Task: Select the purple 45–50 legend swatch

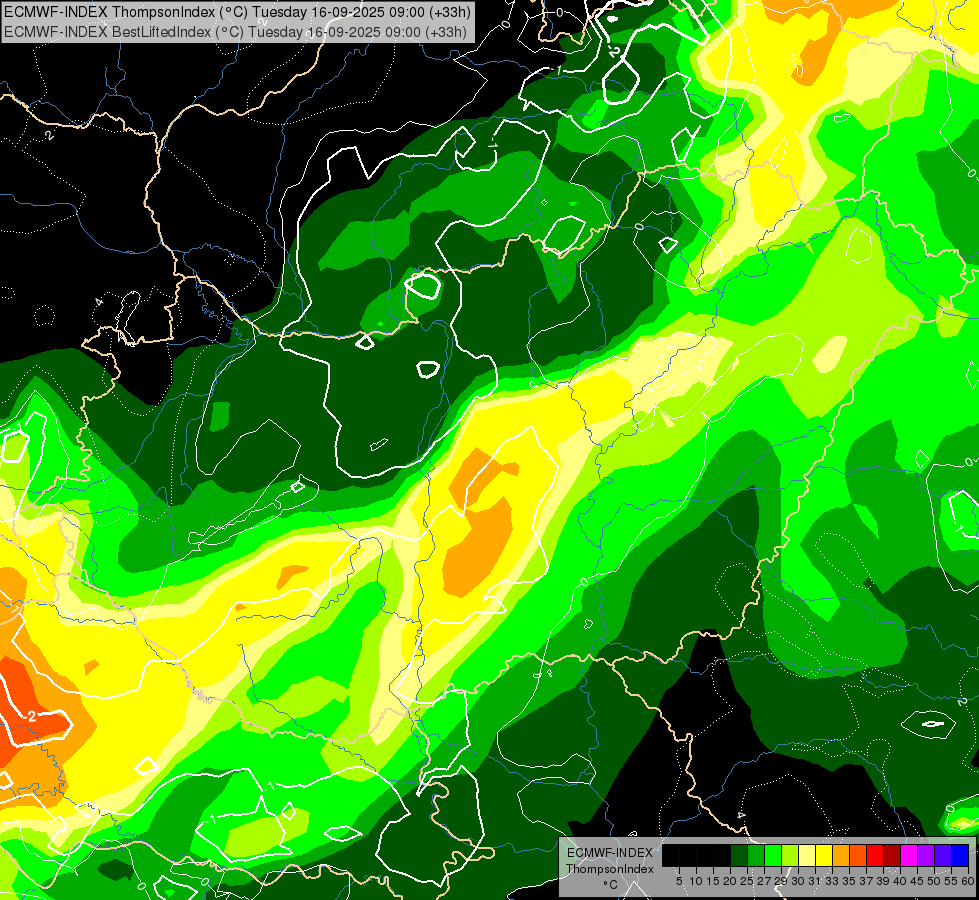Action: click(x=926, y=855)
